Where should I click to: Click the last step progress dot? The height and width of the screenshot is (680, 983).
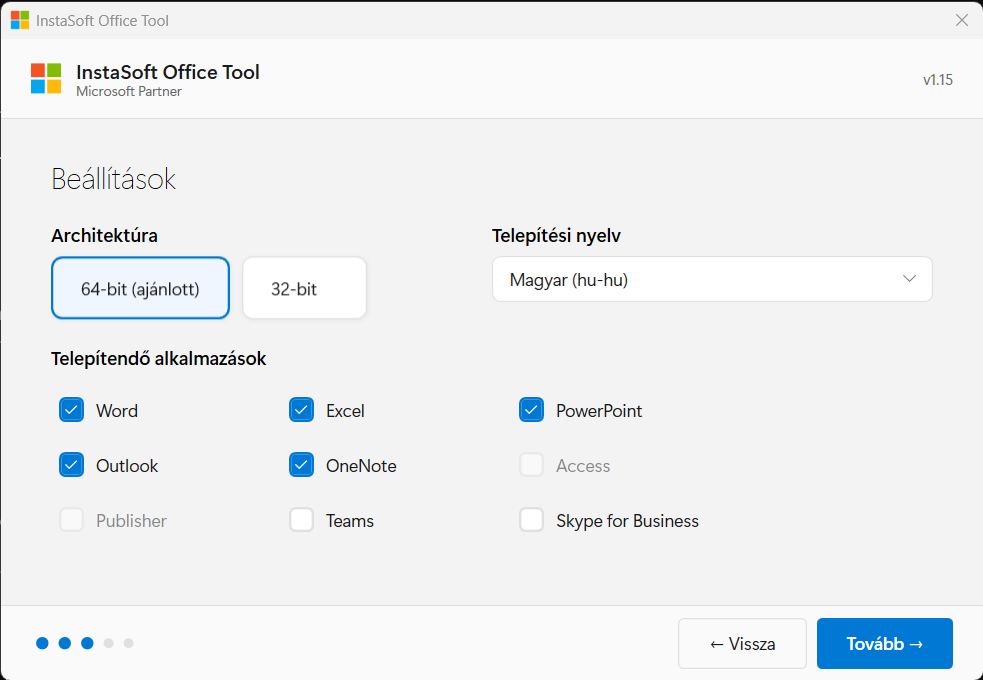click(128, 643)
